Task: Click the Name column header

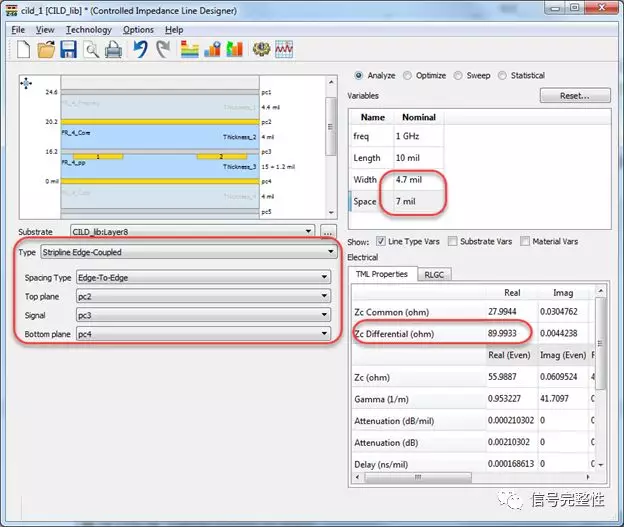Action: click(x=372, y=117)
